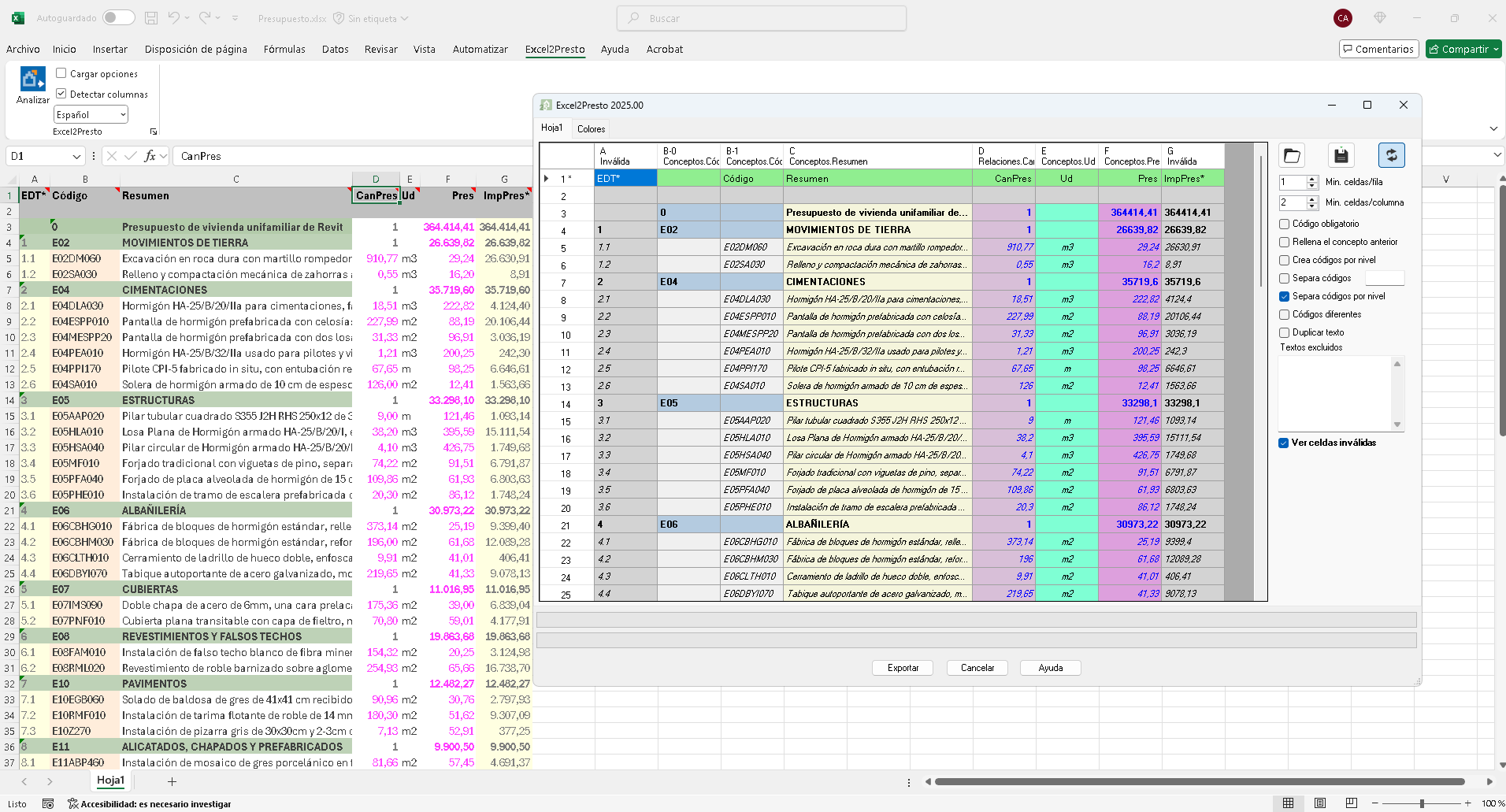Click the add new sheet plus icon
This screenshot has width=1506, height=812.
point(172,781)
